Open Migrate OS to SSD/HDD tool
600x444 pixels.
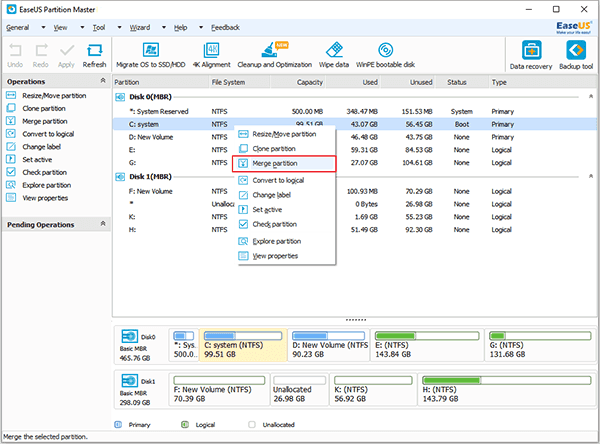coord(152,54)
